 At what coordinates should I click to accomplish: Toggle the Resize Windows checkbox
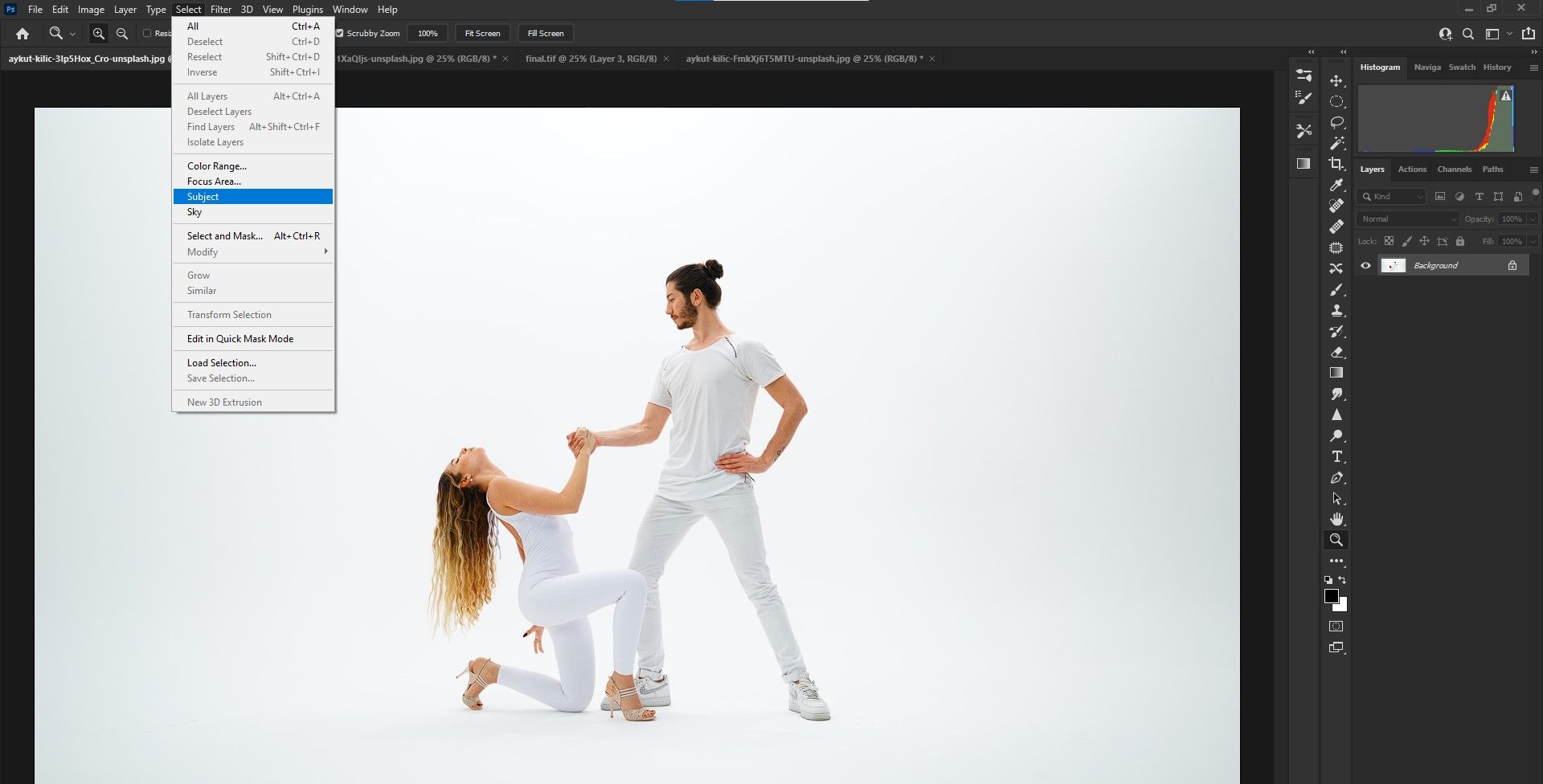(x=147, y=34)
